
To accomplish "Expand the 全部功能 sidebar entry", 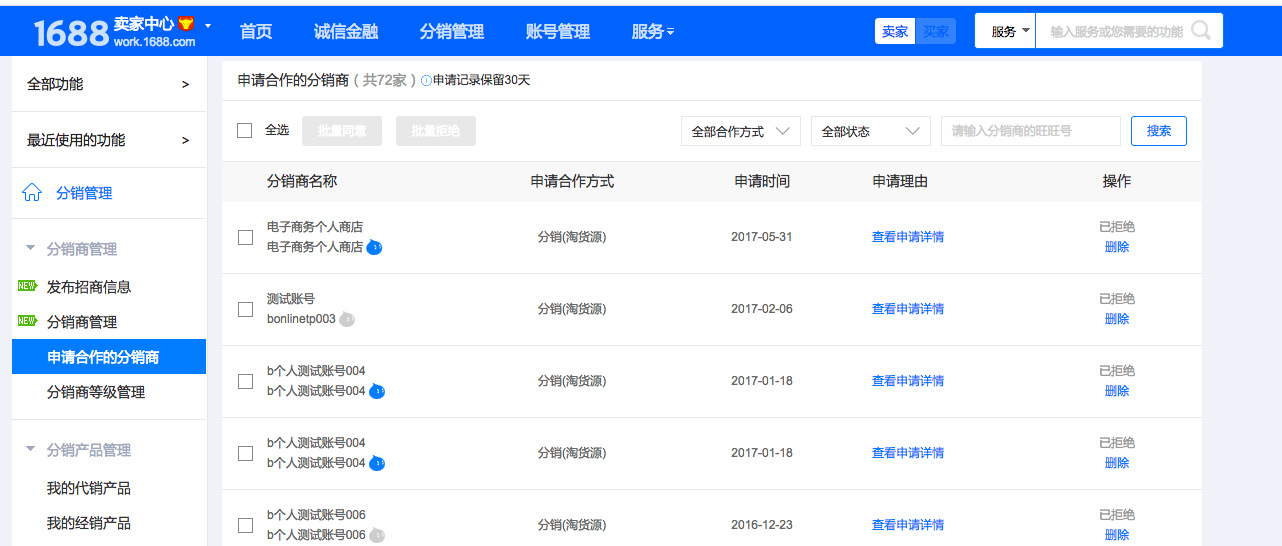I will pyautogui.click(x=108, y=84).
